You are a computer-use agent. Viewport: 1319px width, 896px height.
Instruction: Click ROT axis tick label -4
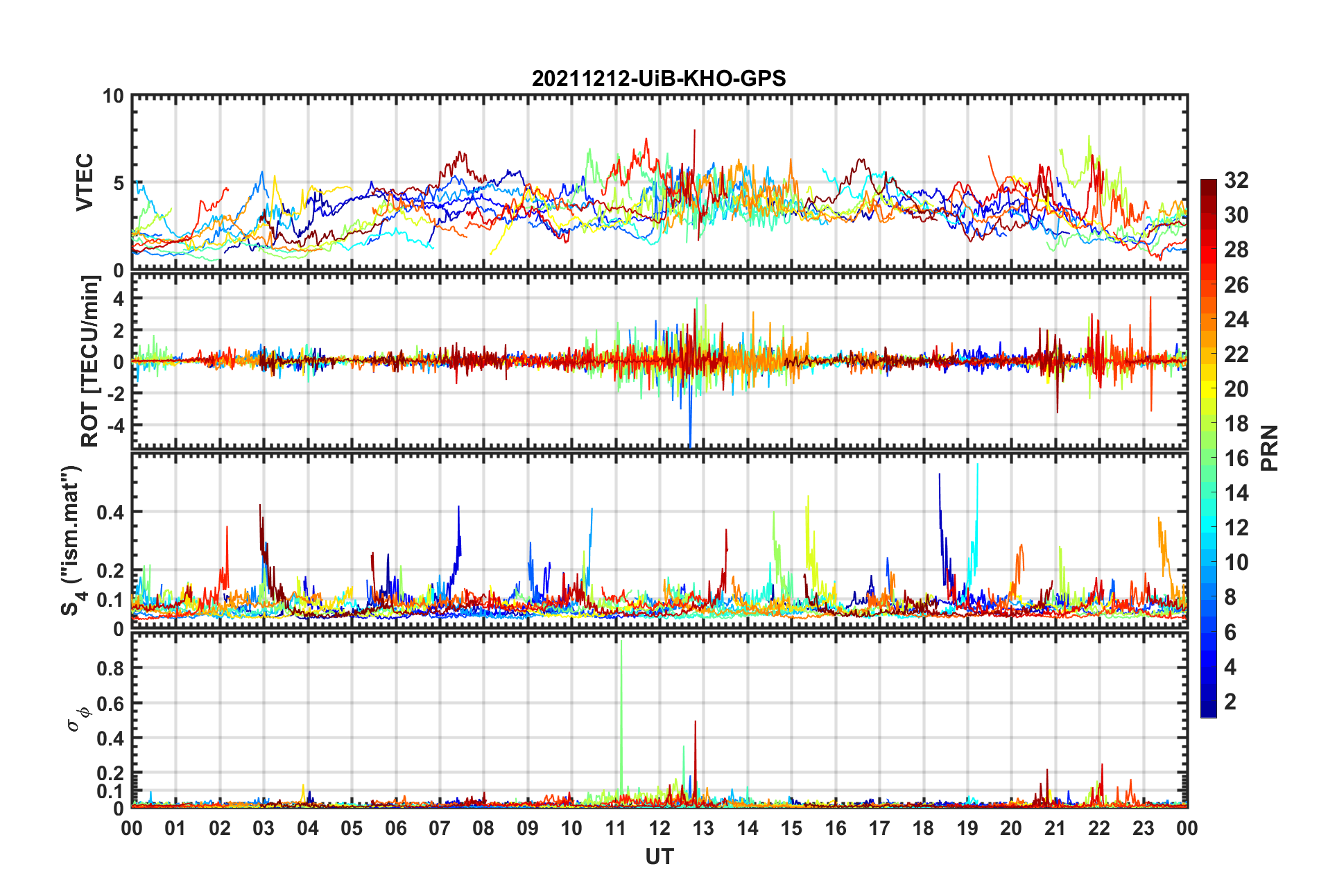116,424
